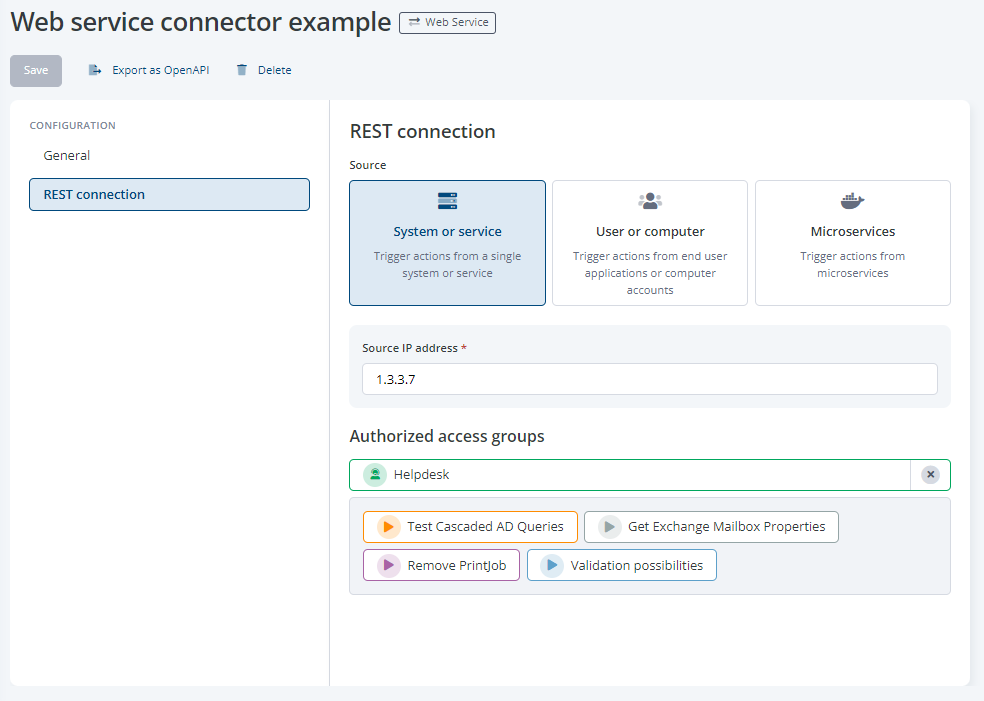Click the purple play icon for Remove PrintJob

388,566
